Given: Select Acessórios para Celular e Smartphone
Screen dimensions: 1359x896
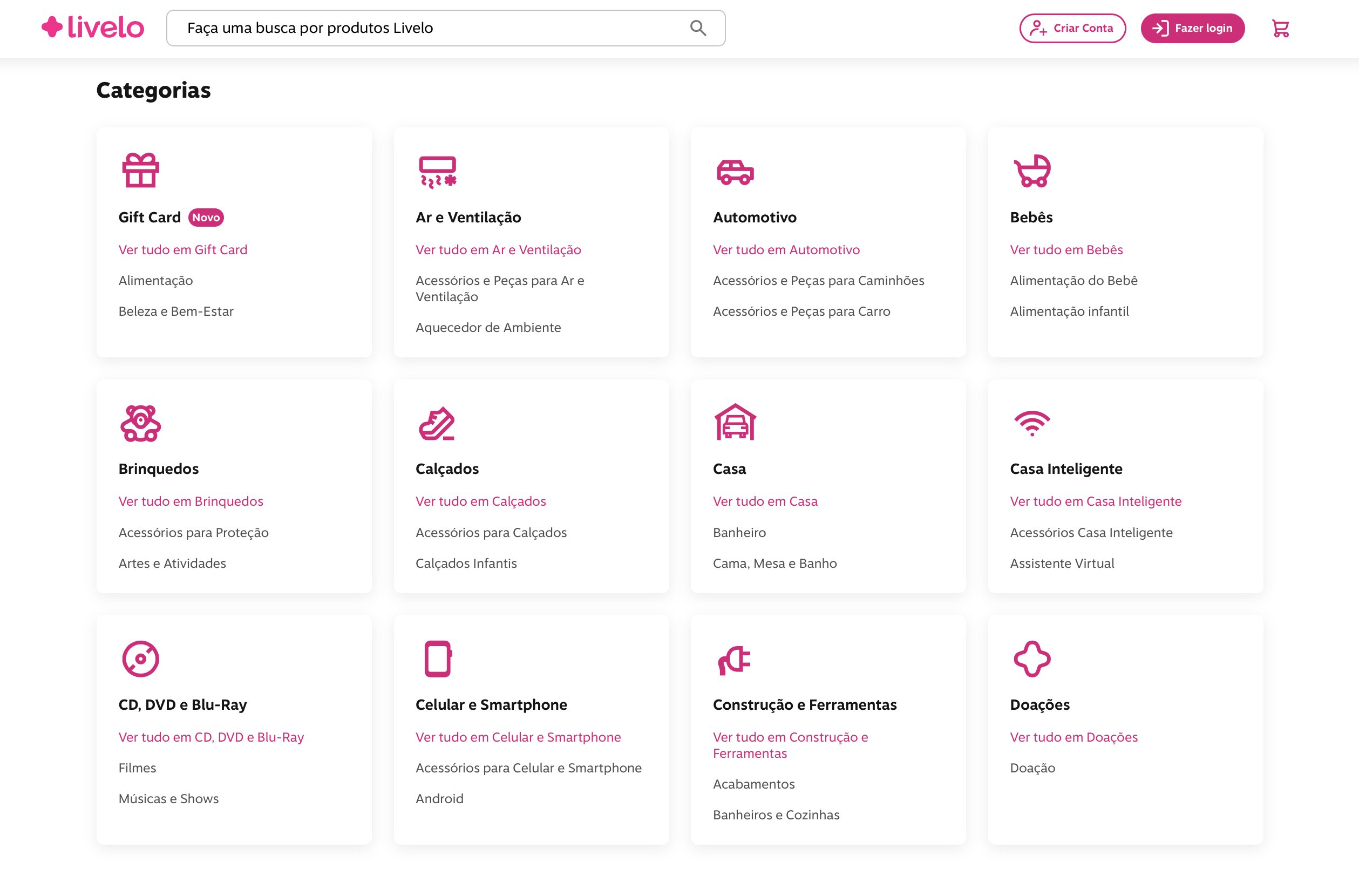Looking at the screenshot, I should click(x=528, y=768).
